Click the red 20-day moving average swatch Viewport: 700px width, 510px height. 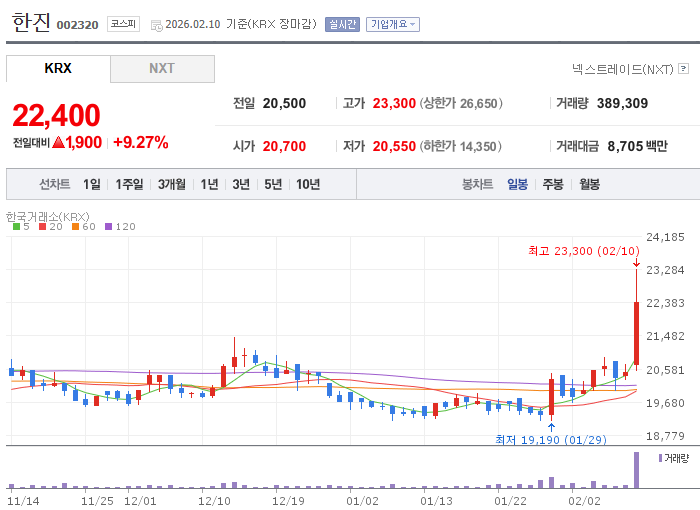coord(42,227)
